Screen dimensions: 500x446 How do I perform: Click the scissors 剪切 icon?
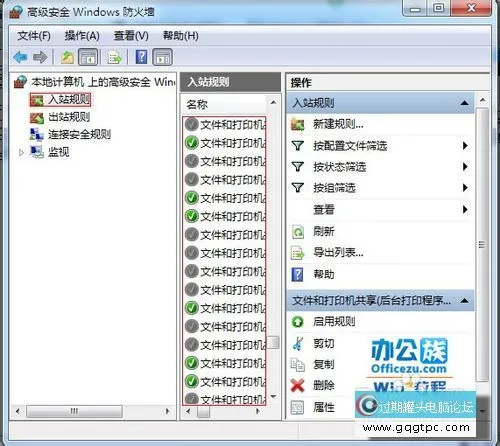(298, 343)
